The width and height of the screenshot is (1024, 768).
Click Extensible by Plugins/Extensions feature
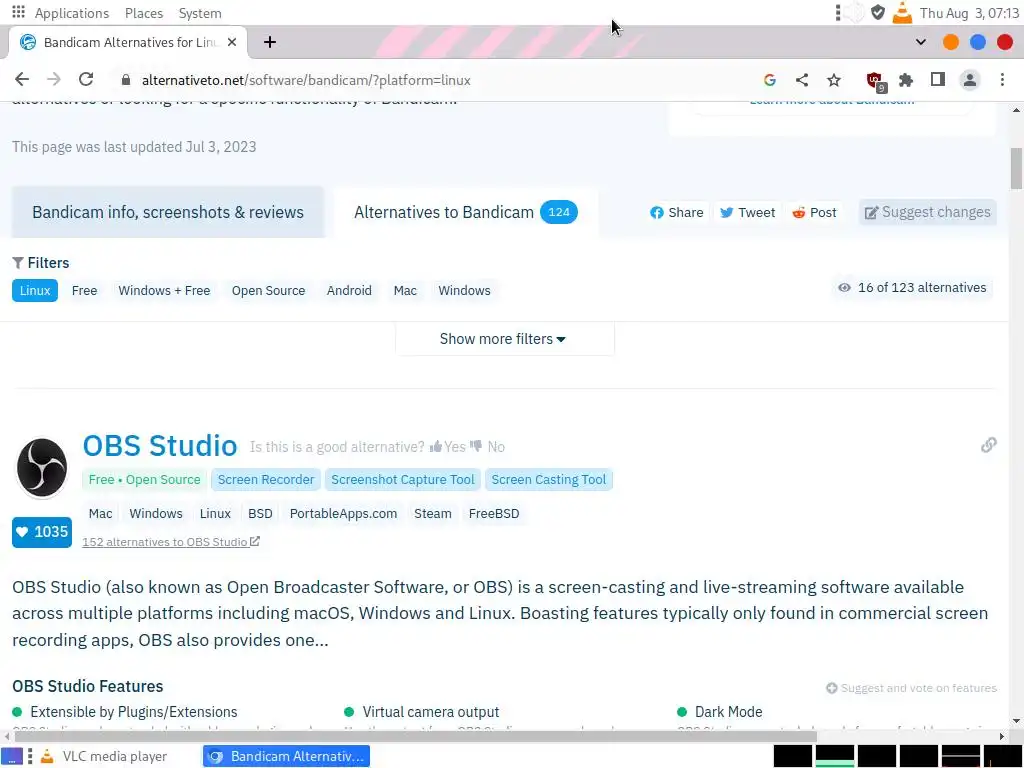(x=134, y=712)
